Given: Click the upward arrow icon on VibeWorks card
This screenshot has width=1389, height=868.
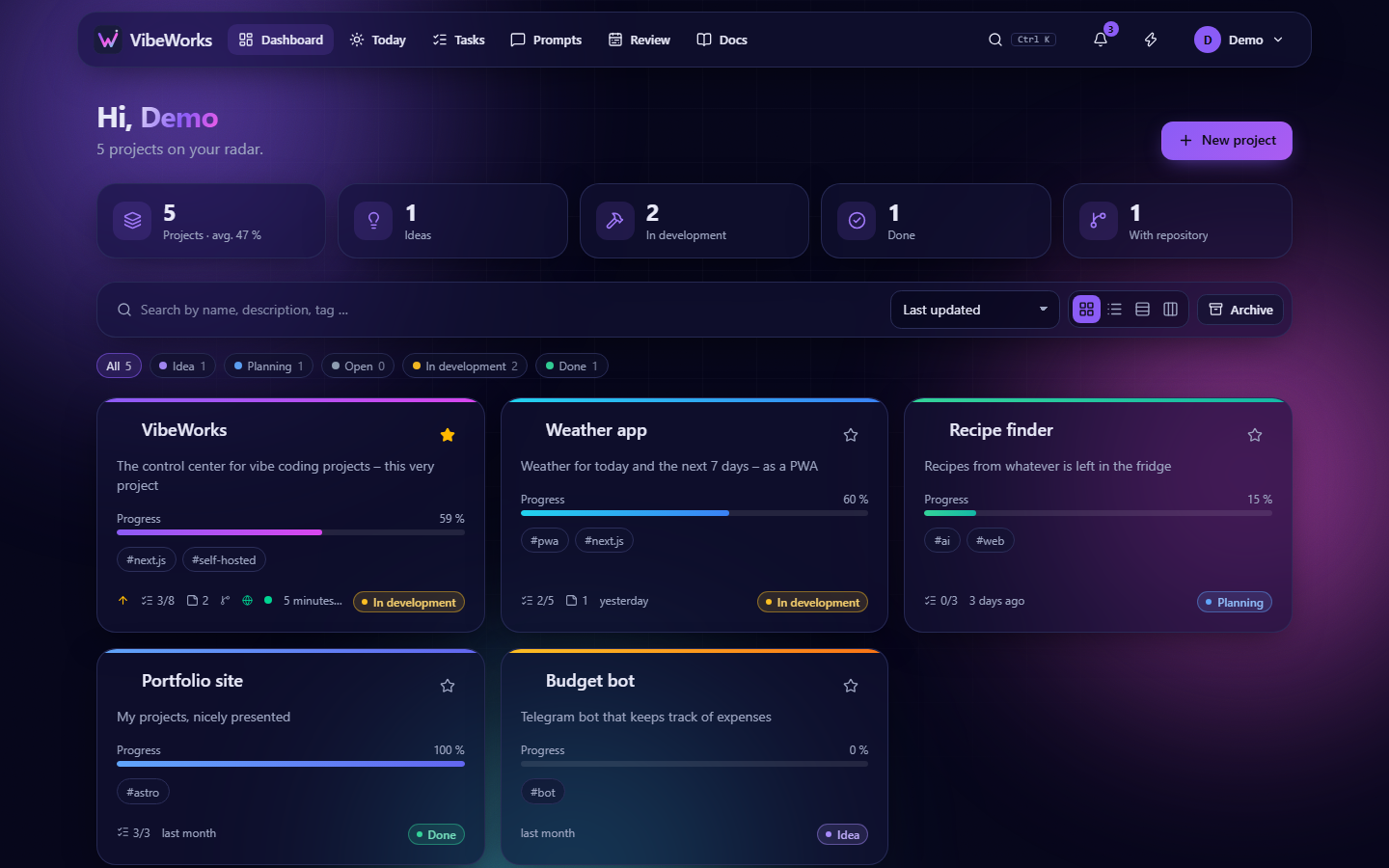Looking at the screenshot, I should coord(123,601).
